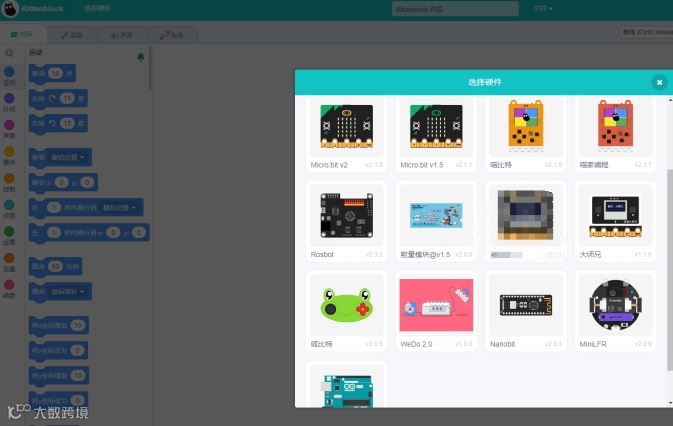Choose the red 喵家编程 console card
This screenshot has height=426, width=673.
point(615,133)
